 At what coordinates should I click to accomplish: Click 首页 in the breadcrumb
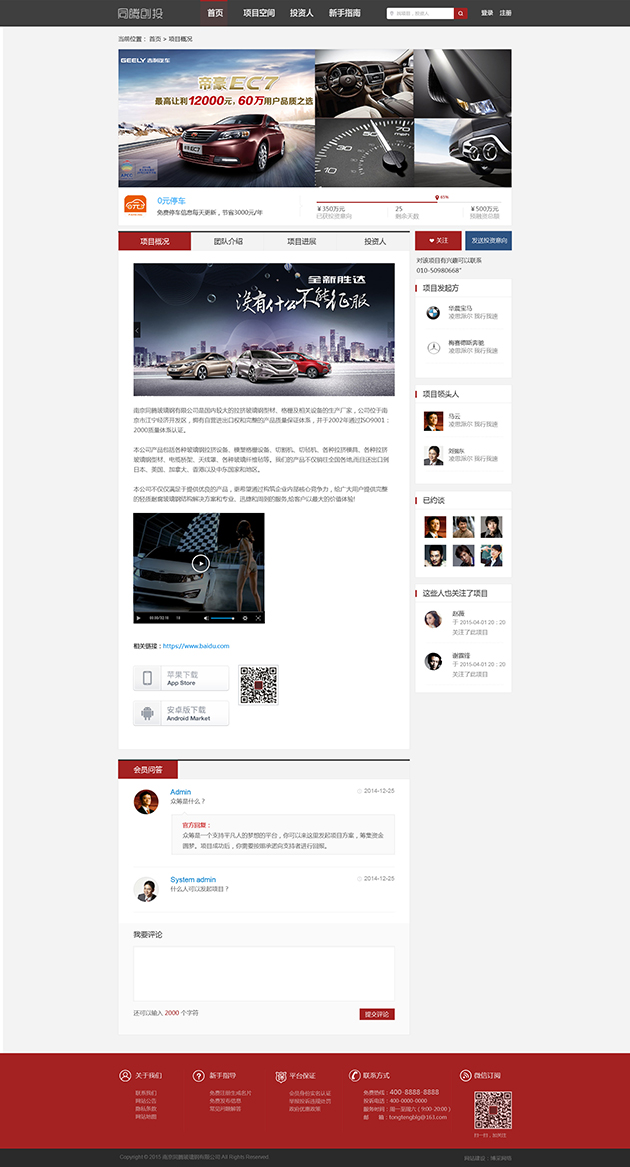click(x=155, y=39)
